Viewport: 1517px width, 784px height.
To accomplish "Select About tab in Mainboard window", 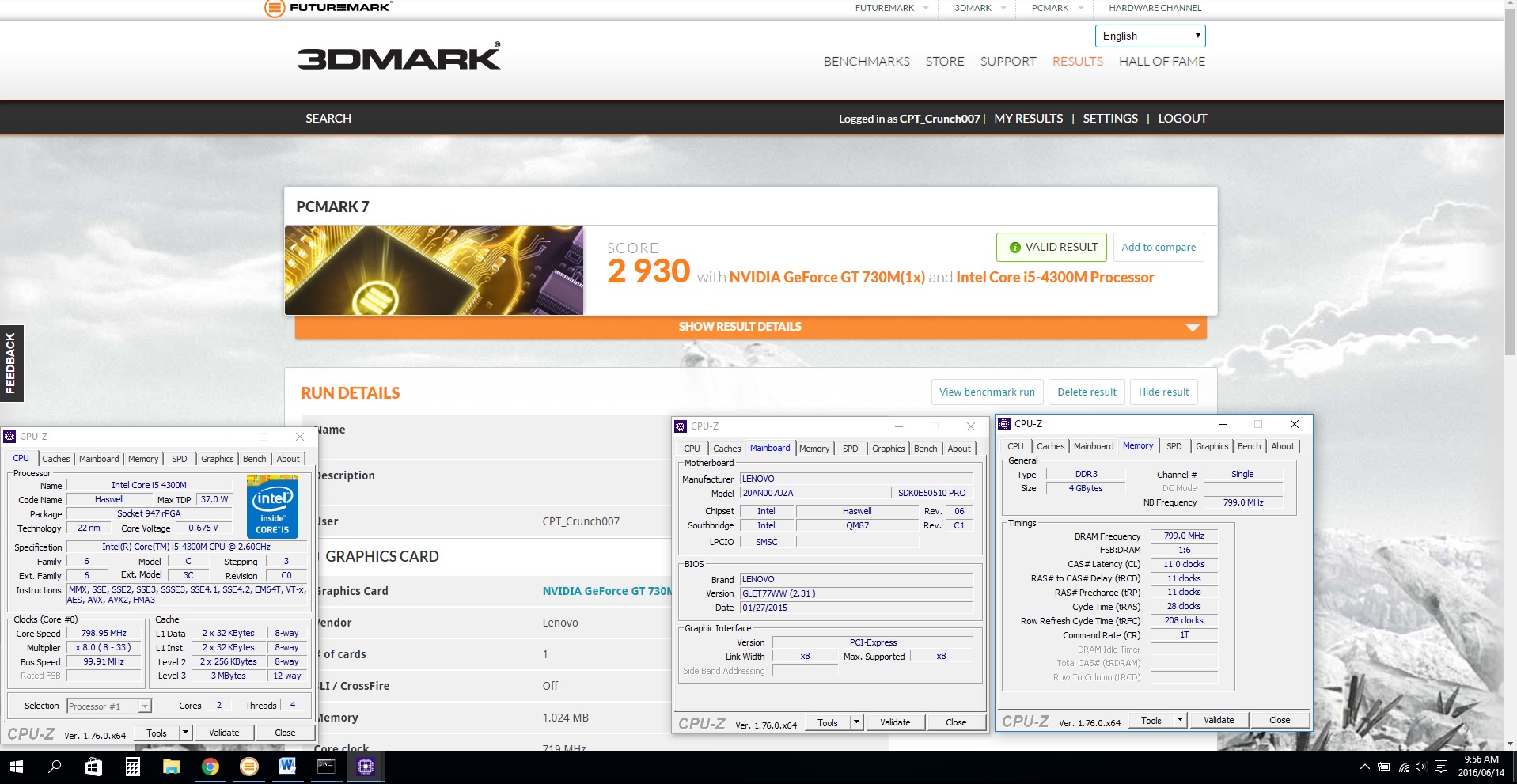I will 959,449.
